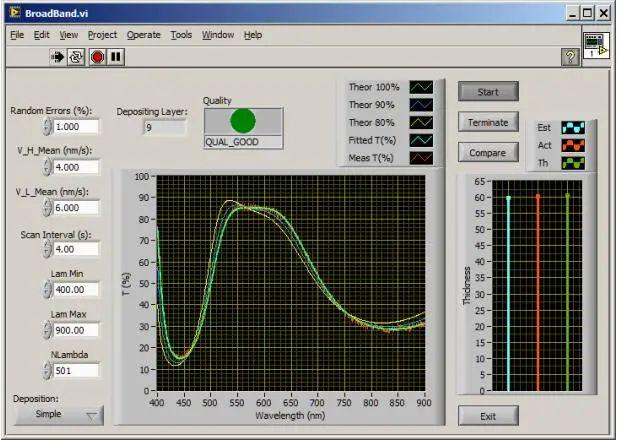The image size is (618, 441).
Task: Minimize the BroadBand.vi window
Action: 573,13
